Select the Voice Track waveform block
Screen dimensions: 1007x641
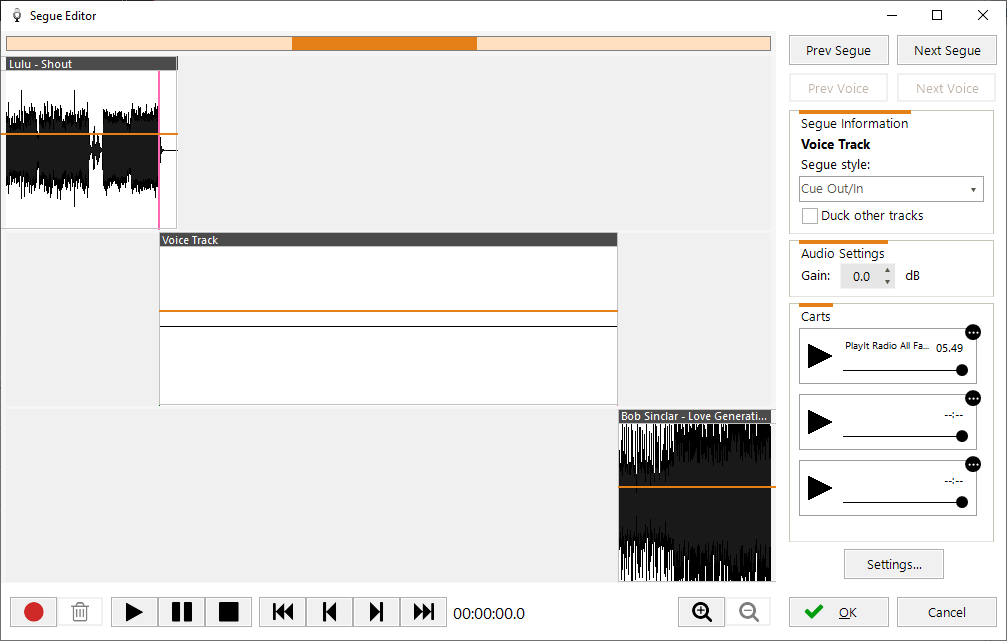388,320
